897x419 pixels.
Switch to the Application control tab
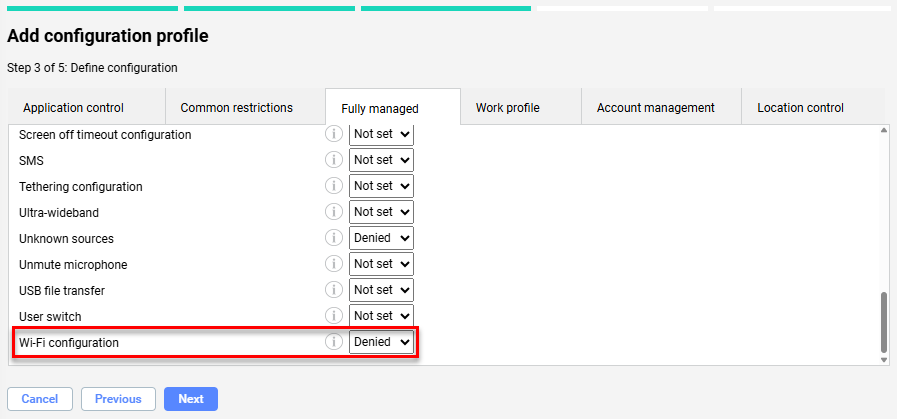click(x=73, y=108)
